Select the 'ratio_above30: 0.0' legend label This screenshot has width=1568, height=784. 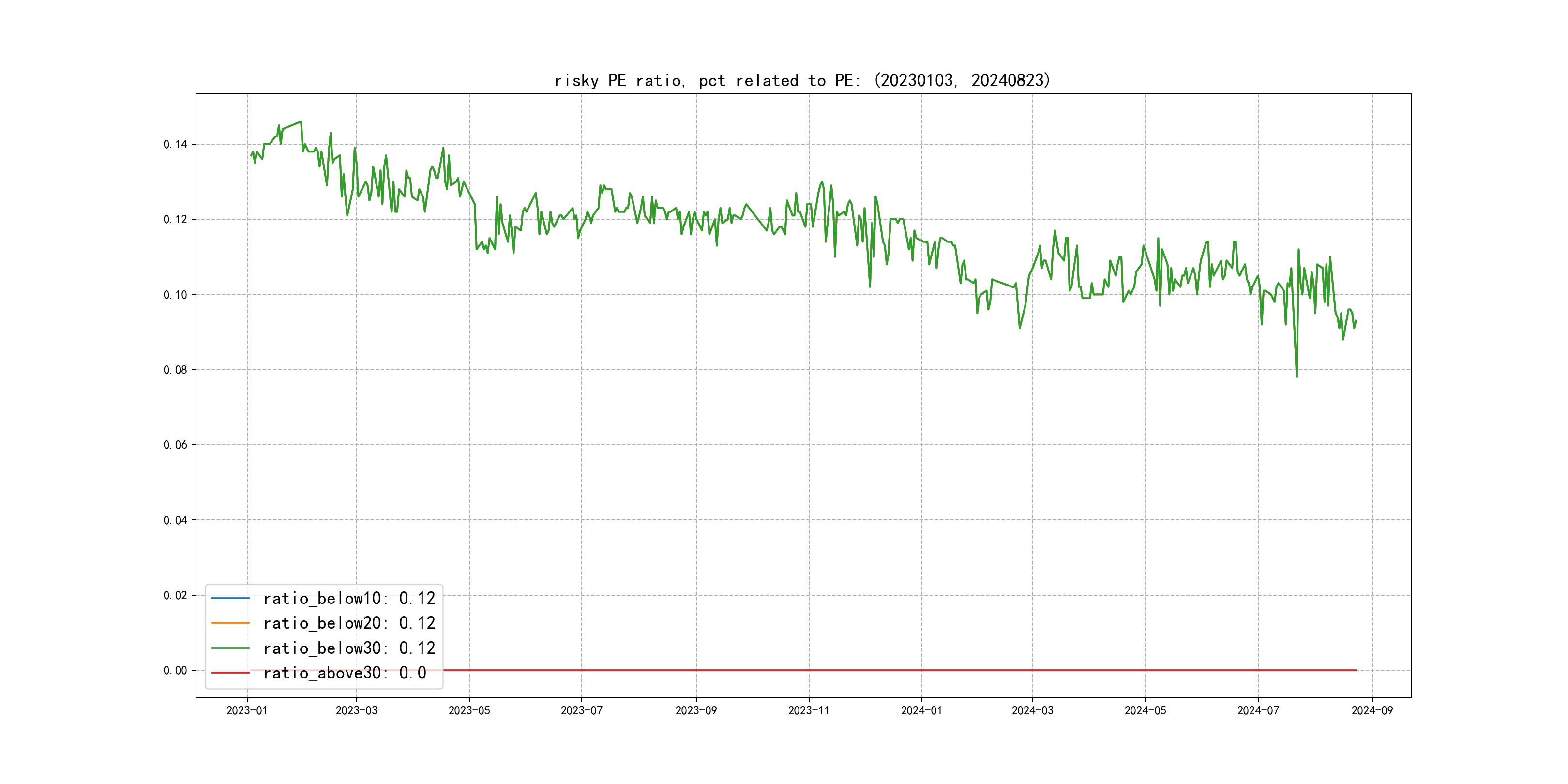click(x=345, y=673)
